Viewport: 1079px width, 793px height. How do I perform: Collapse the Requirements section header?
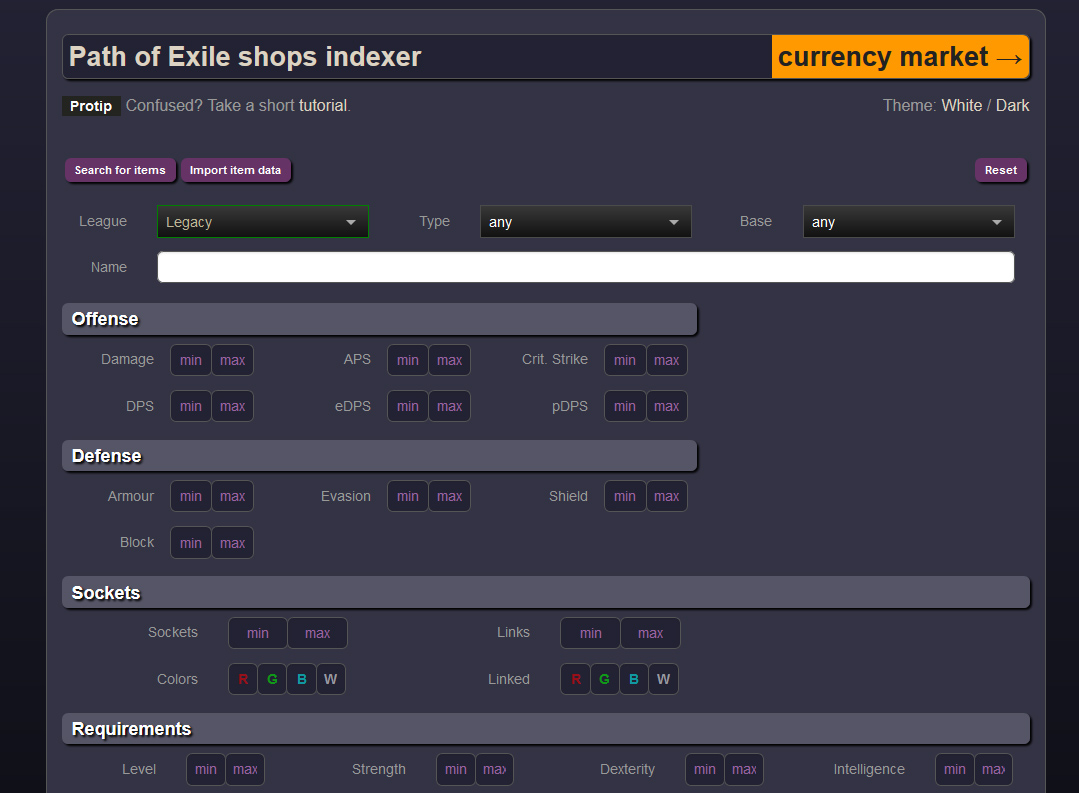pyautogui.click(x=546, y=729)
